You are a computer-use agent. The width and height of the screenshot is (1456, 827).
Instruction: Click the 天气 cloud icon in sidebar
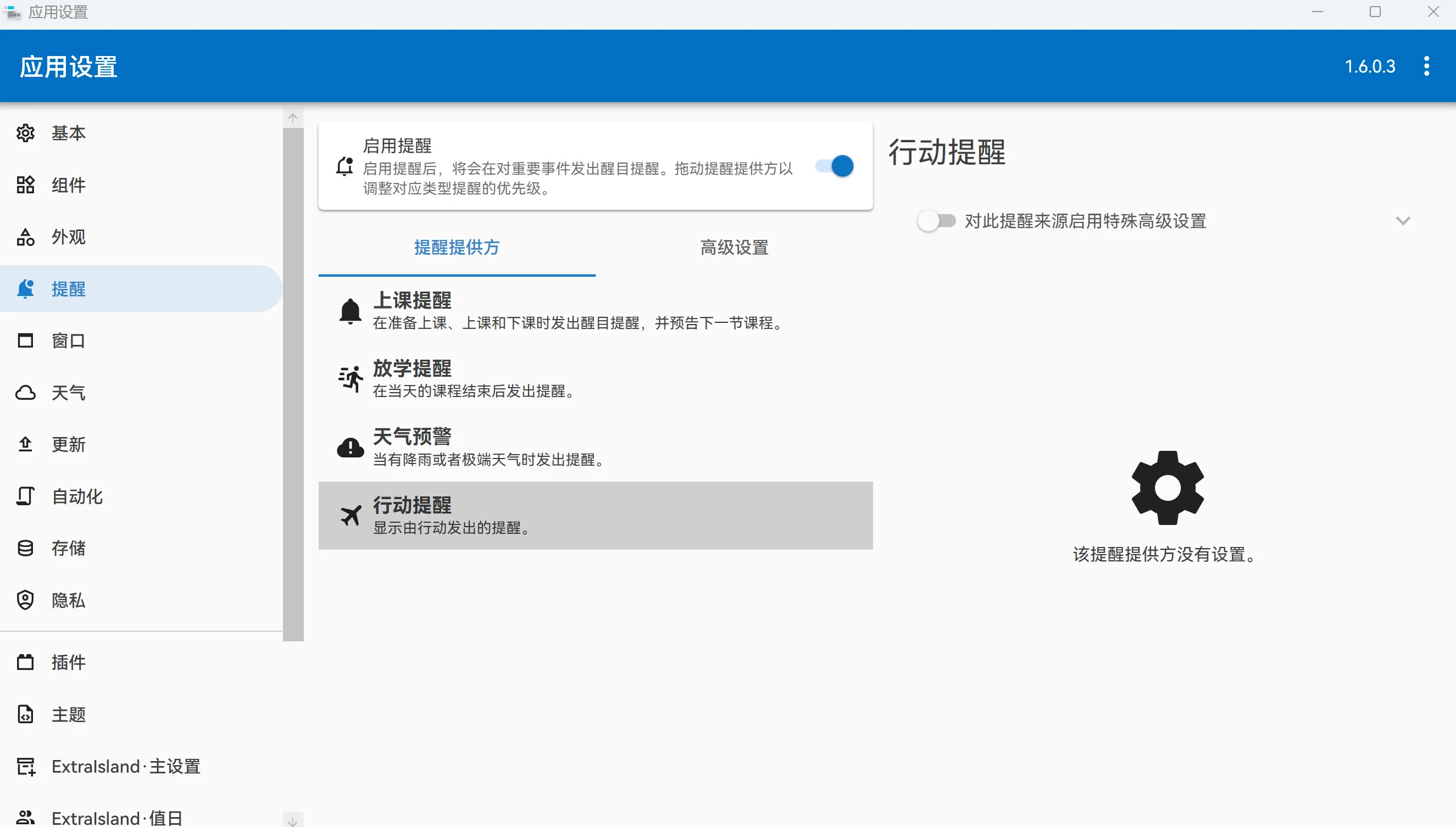[26, 393]
